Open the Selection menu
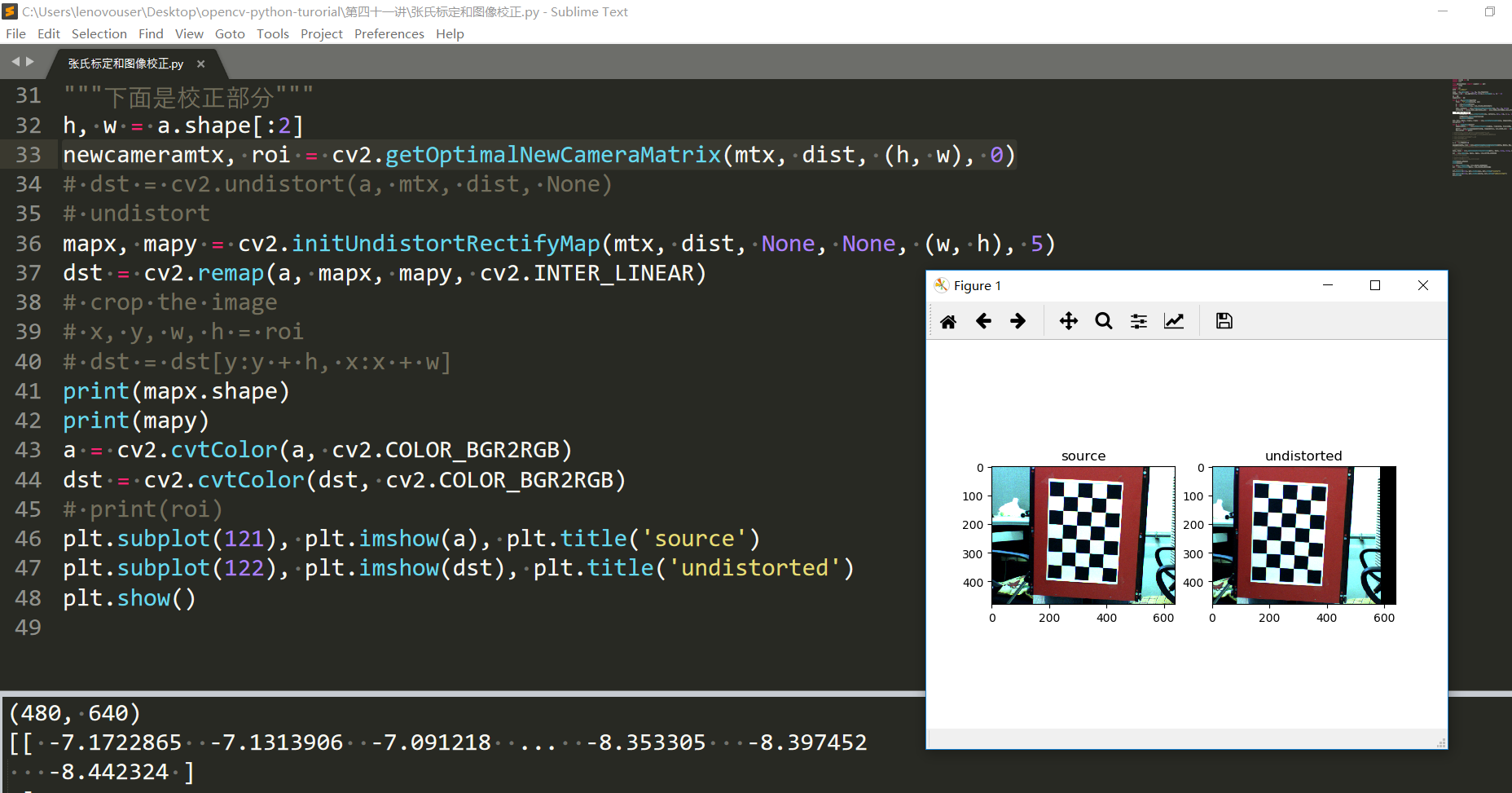 (x=99, y=33)
